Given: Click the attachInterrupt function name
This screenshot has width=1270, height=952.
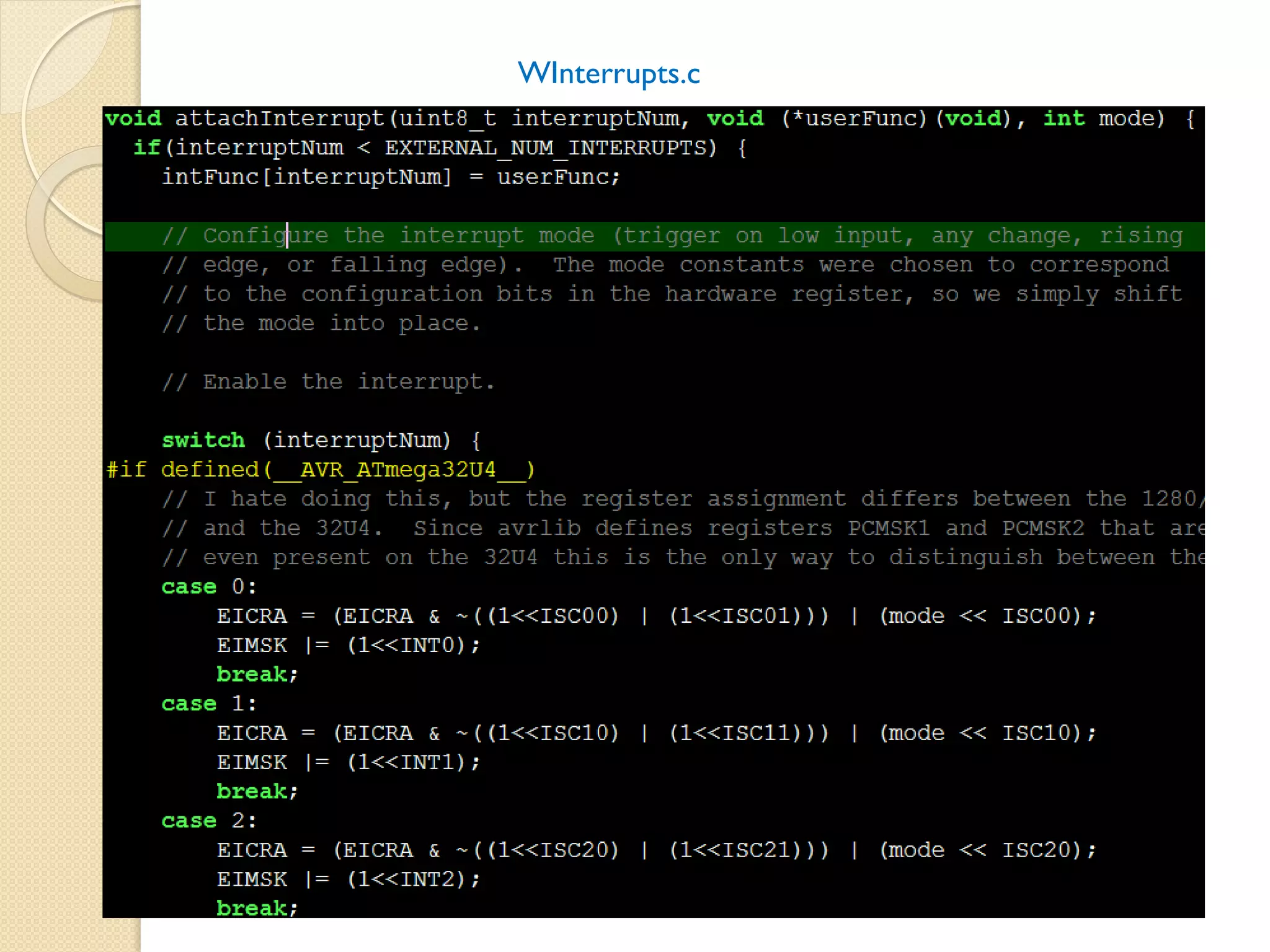Looking at the screenshot, I should coord(280,118).
